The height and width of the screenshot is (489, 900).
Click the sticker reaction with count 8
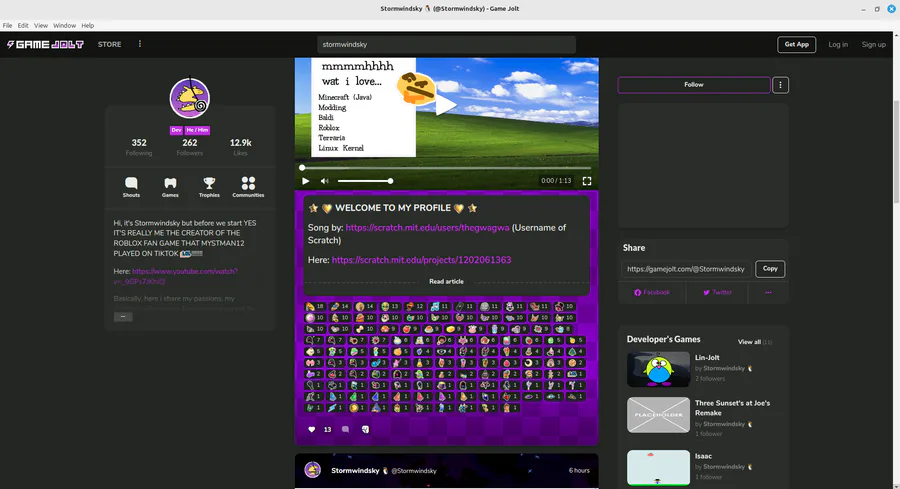563,329
